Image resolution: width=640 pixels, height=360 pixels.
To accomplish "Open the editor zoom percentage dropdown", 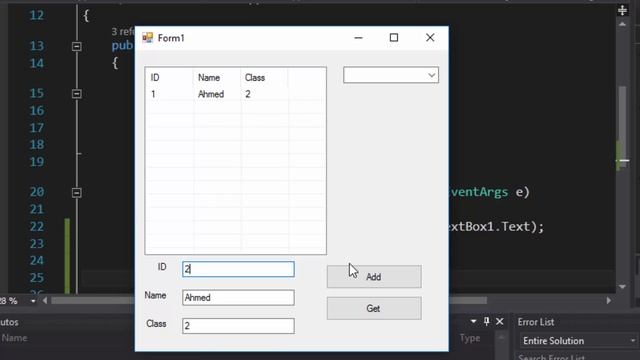I will [x=33, y=301].
